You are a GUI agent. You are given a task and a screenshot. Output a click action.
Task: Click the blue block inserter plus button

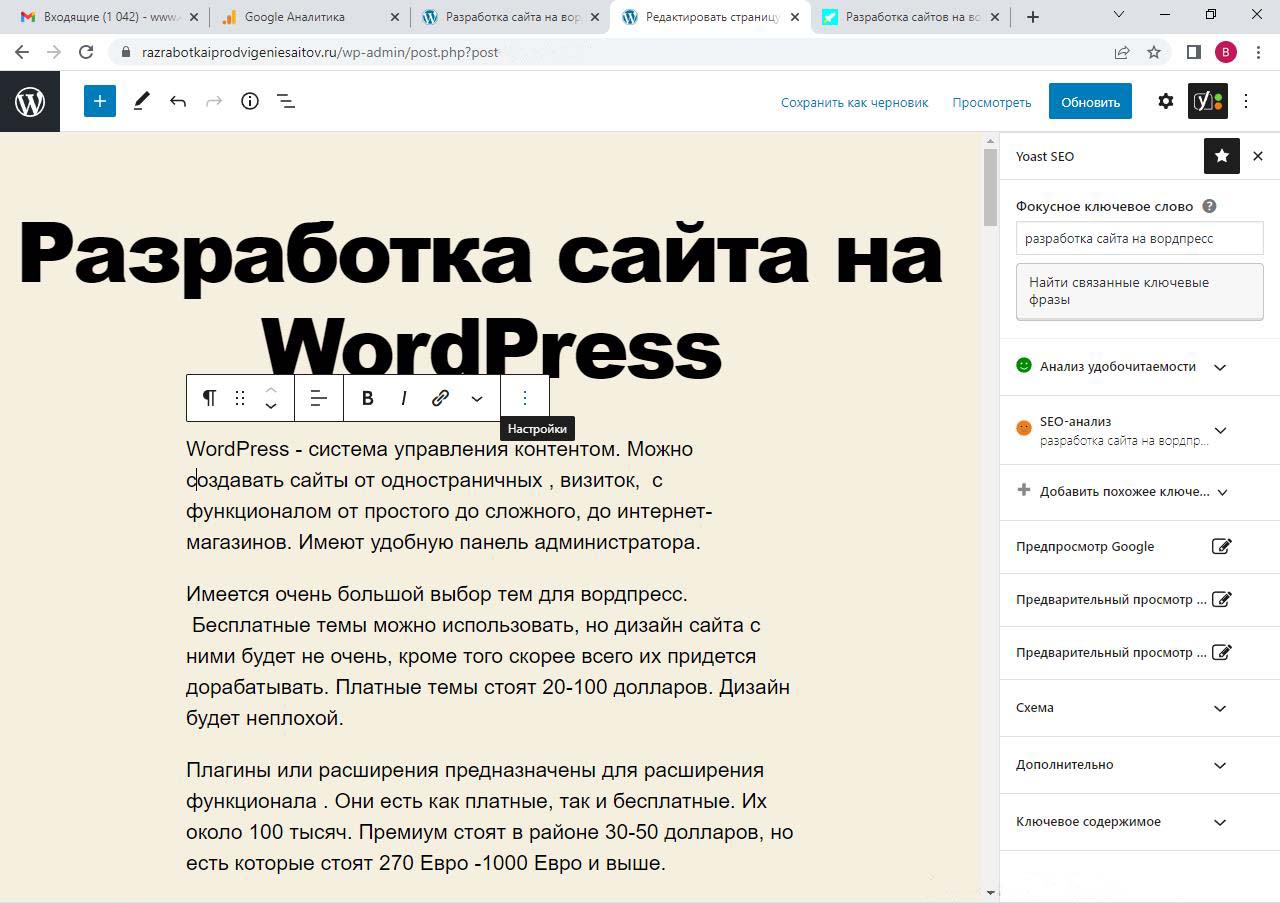click(x=100, y=101)
